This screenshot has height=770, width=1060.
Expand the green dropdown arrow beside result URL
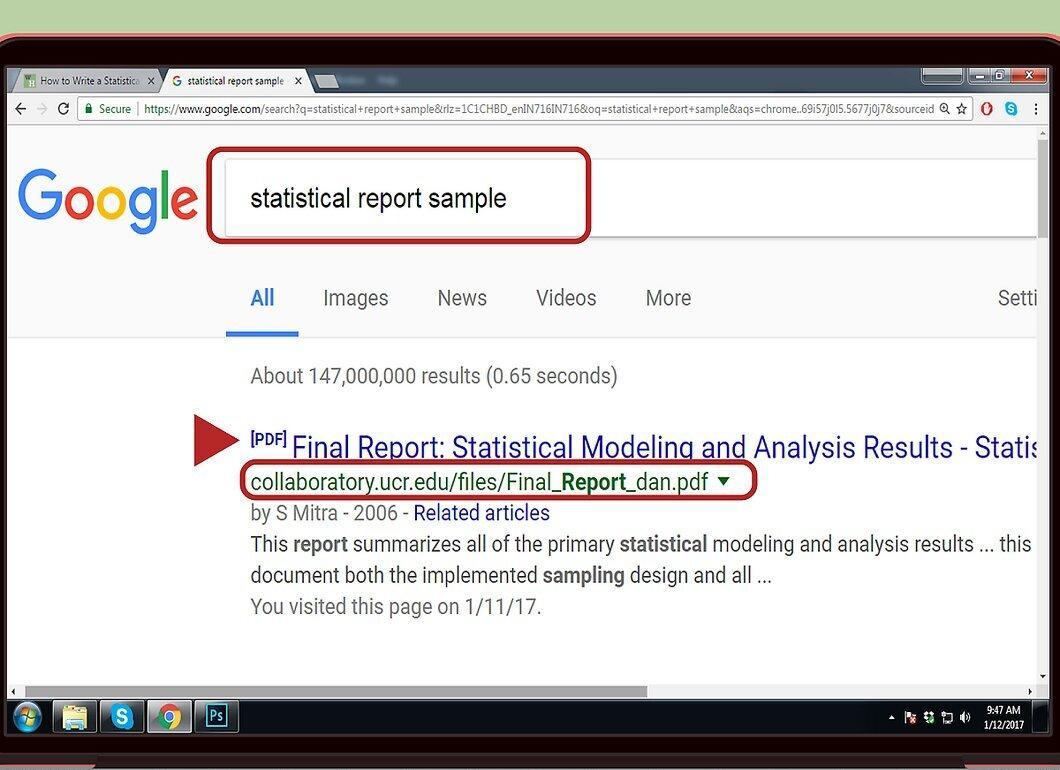pos(723,481)
